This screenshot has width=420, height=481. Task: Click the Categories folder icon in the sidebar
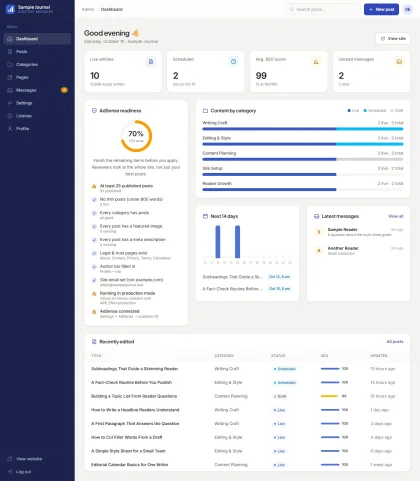[x=10, y=64]
